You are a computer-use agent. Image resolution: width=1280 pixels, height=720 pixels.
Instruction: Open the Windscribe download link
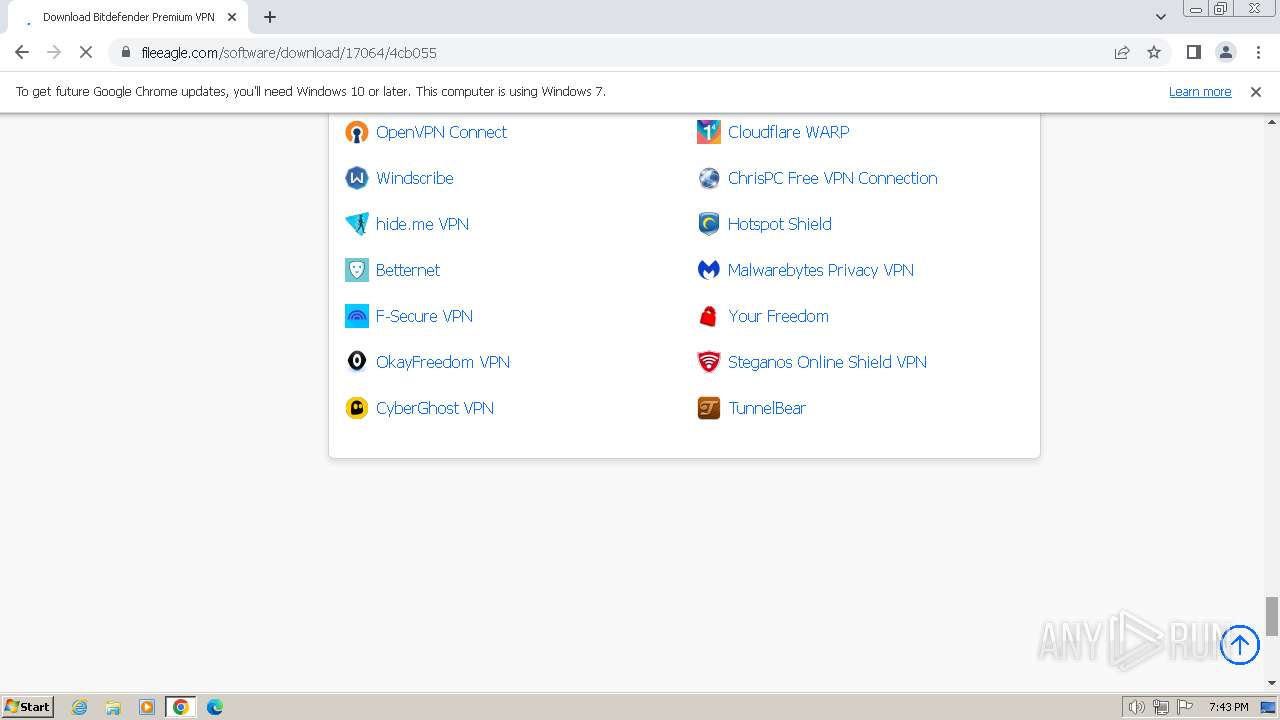(x=415, y=178)
